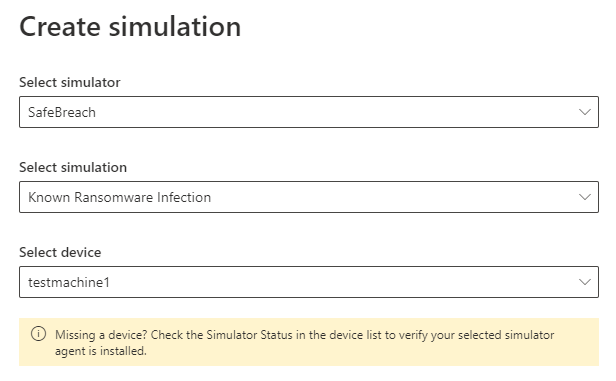Open the Select simulation dropdown list
This screenshot has height=381, width=616.
pos(309,197)
